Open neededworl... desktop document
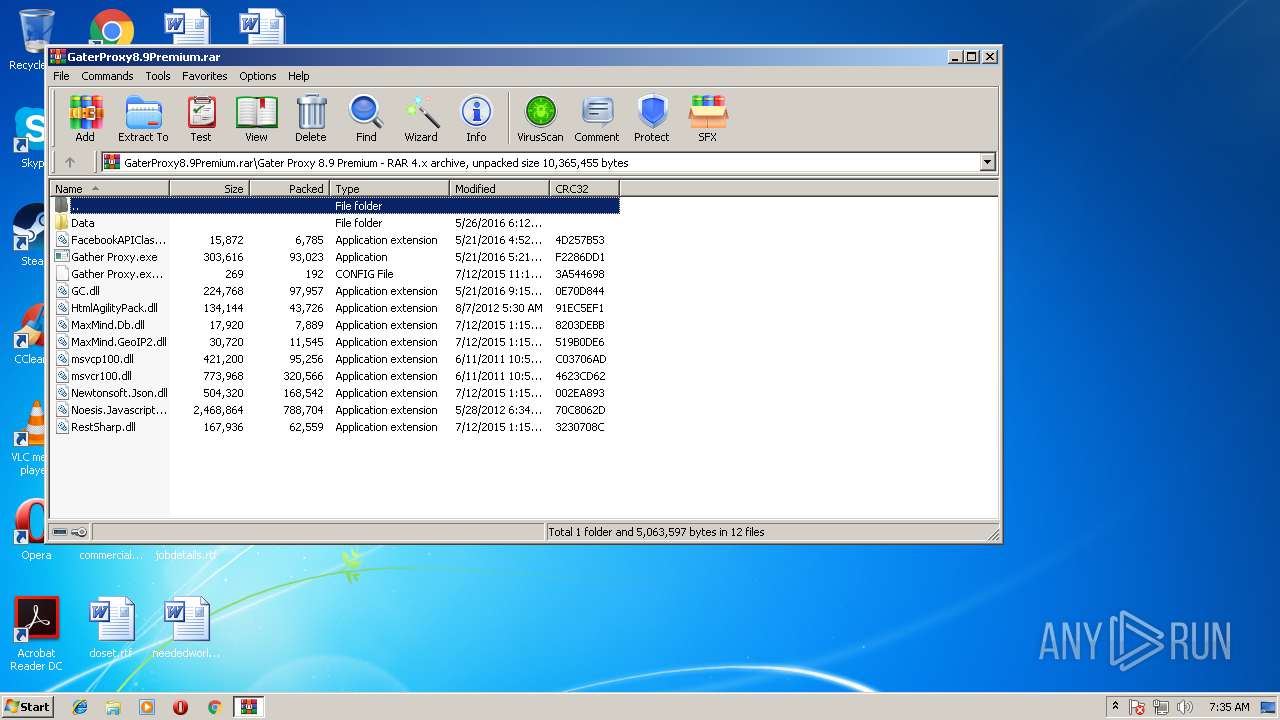The height and width of the screenshot is (720, 1280). [186, 627]
